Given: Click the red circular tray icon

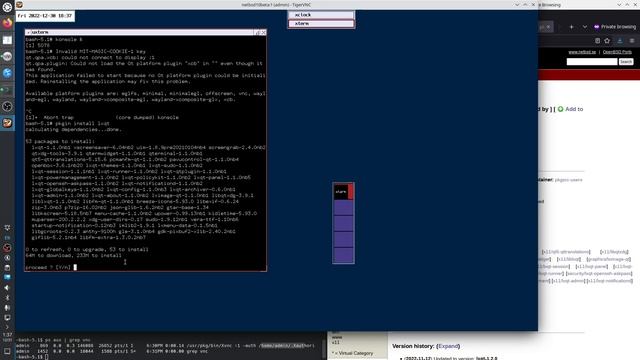Looking at the screenshot, I should pyautogui.click(x=7, y=248).
